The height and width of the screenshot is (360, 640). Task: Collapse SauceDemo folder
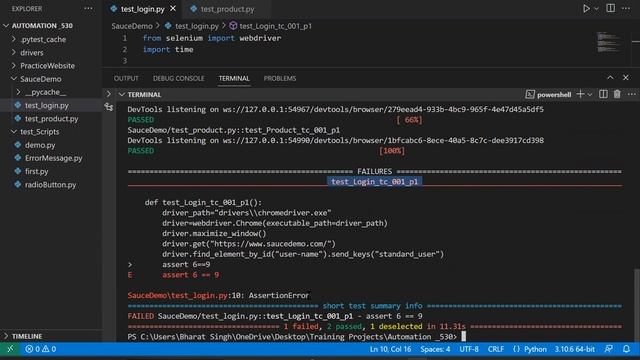pos(13,79)
